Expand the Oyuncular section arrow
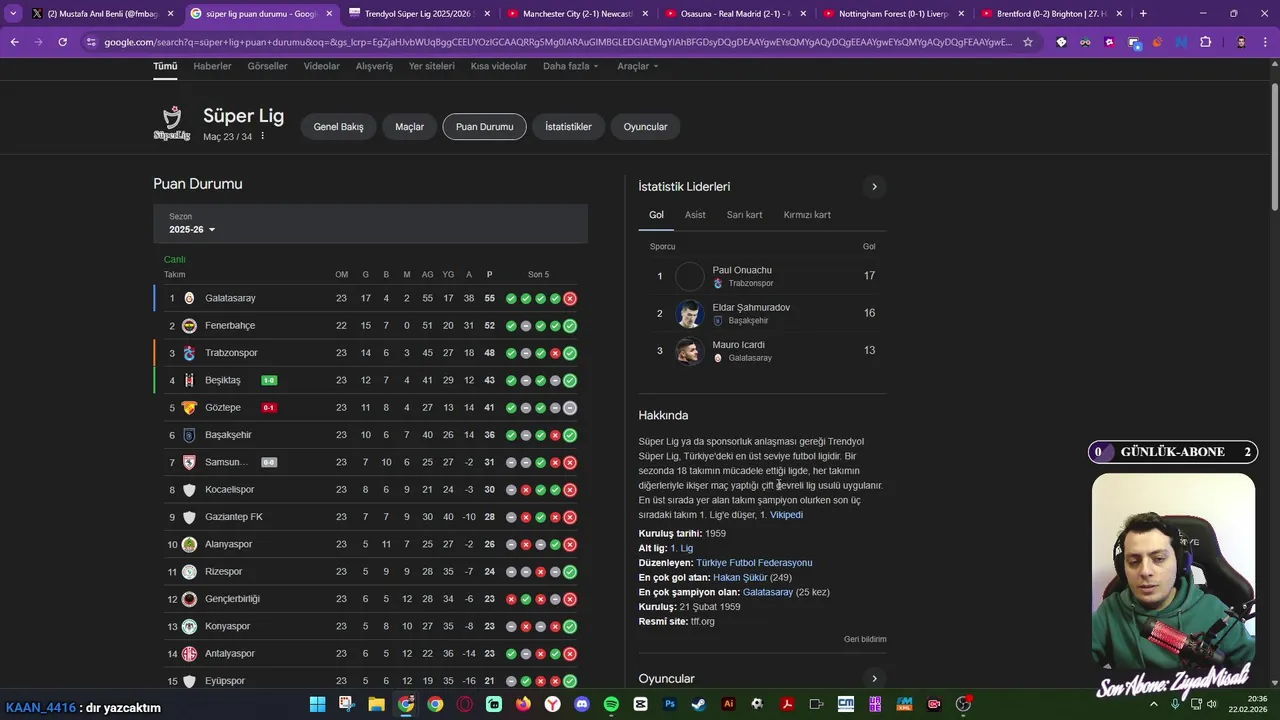1280x720 pixels. 874,679
